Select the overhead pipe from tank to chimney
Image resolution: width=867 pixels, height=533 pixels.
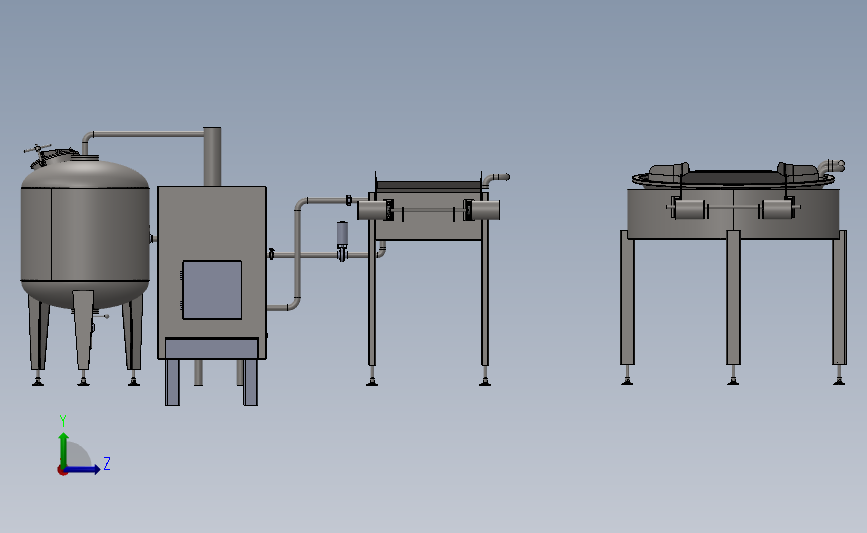pos(143,134)
